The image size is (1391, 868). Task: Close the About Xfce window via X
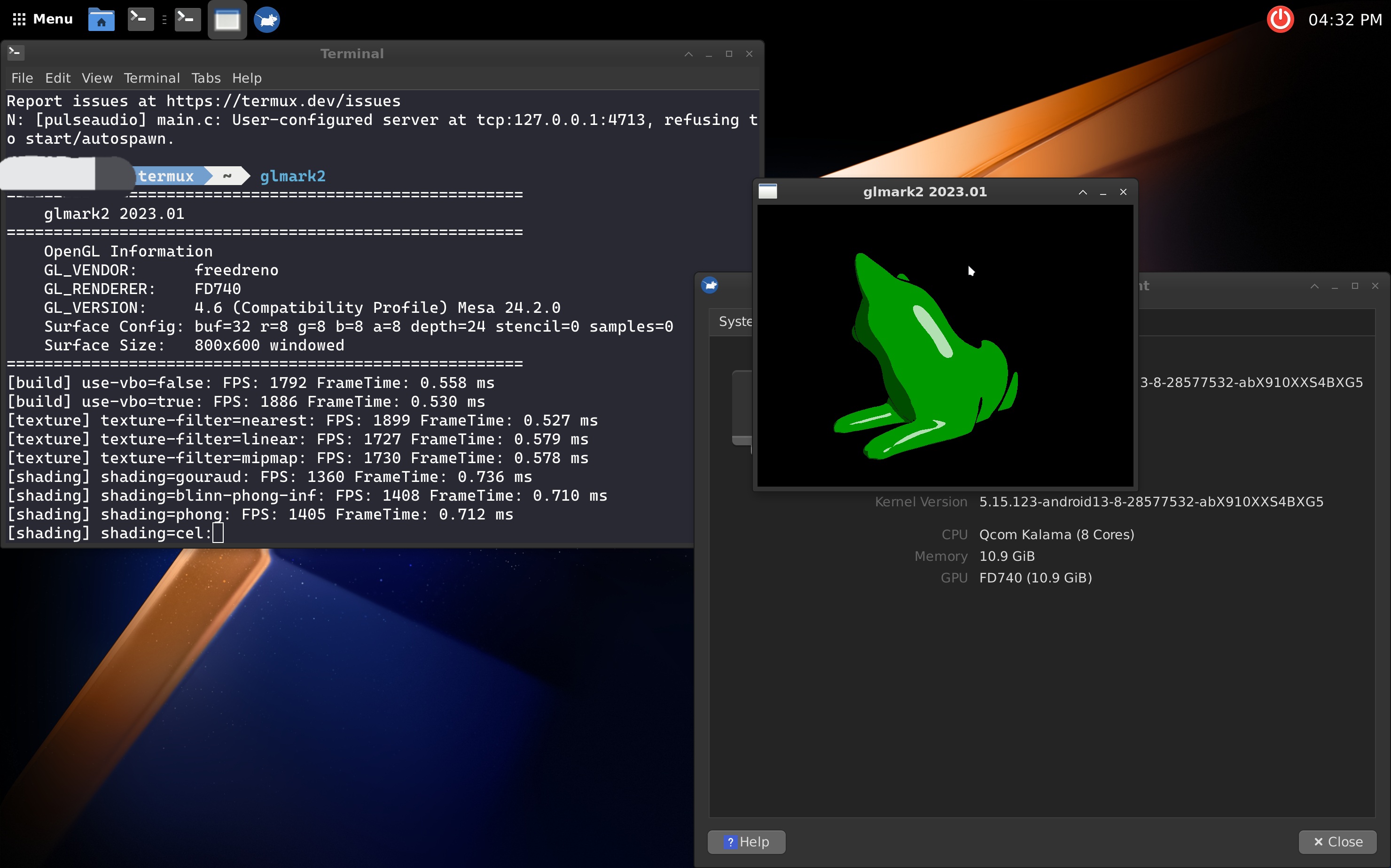pos(1375,286)
